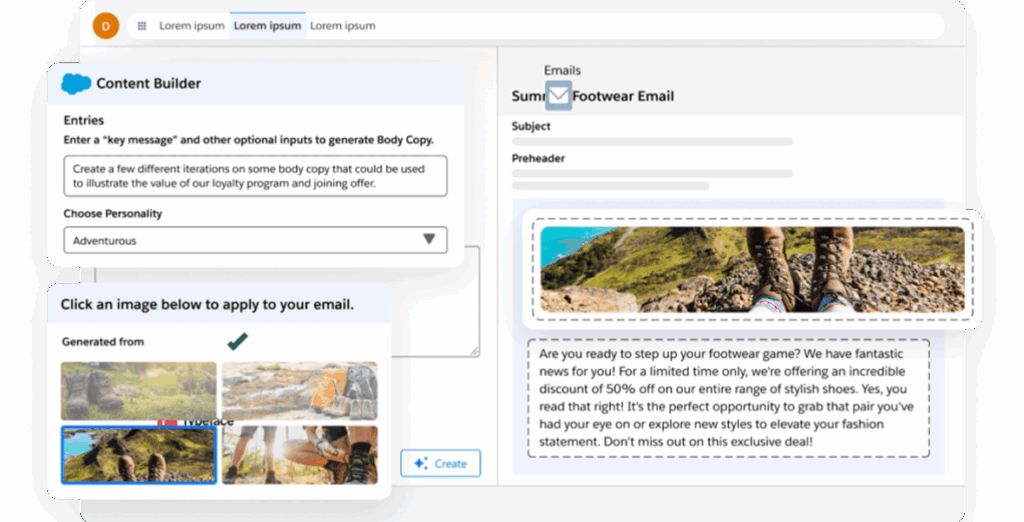1024x522 pixels.
Task: Click the red Typeface logo
Action: tap(166, 422)
